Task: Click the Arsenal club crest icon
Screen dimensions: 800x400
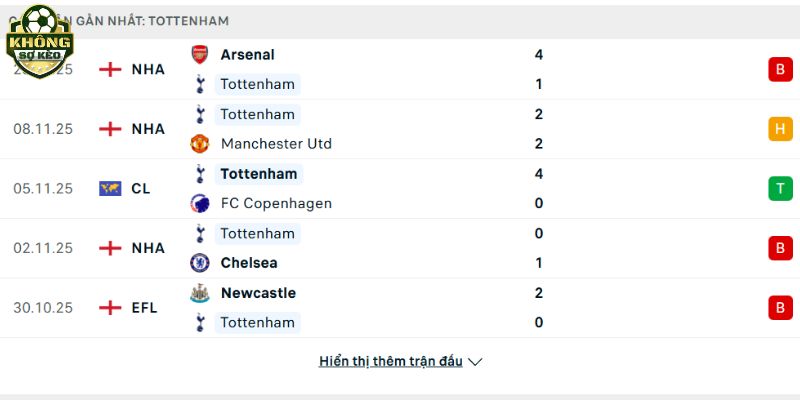Action: (x=200, y=55)
